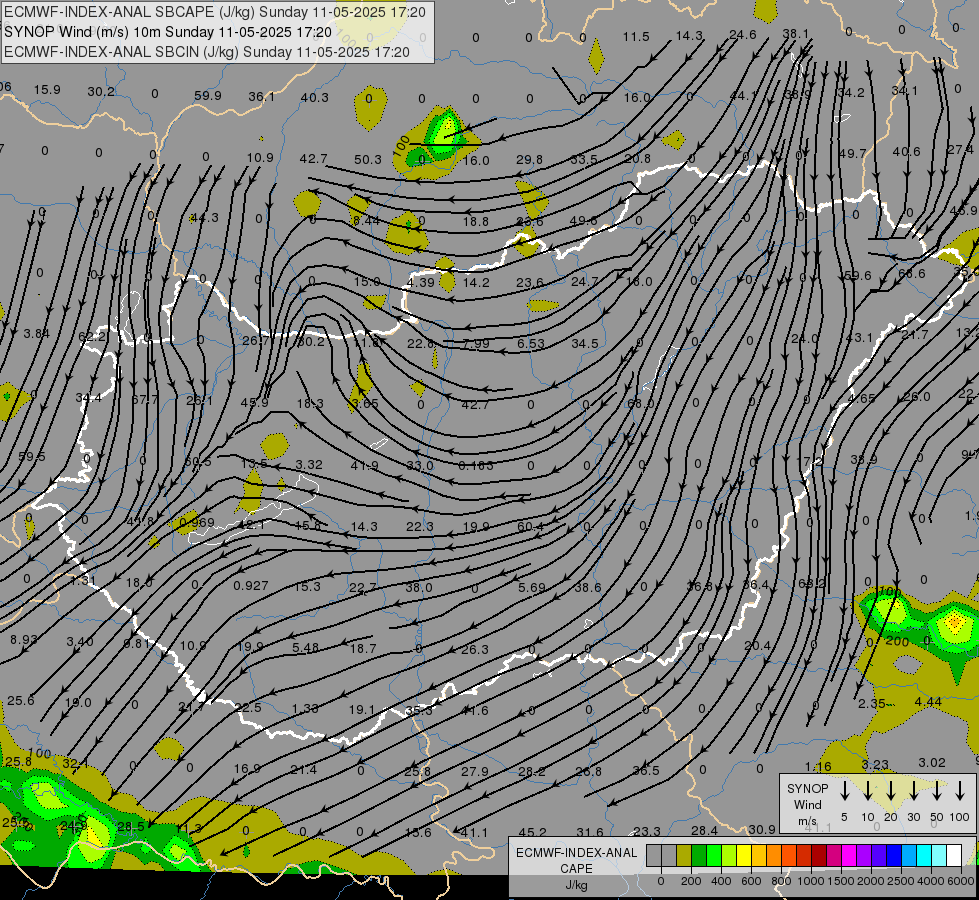This screenshot has width=979, height=900.
Task: Pick the olive swatch in CAPE legend
Action: click(x=684, y=856)
